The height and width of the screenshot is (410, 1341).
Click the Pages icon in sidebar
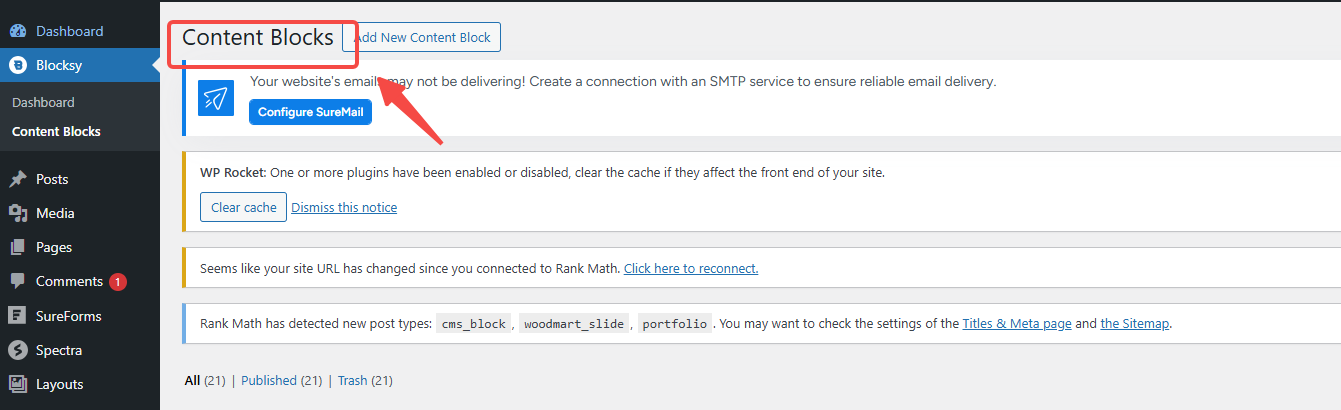point(17,247)
